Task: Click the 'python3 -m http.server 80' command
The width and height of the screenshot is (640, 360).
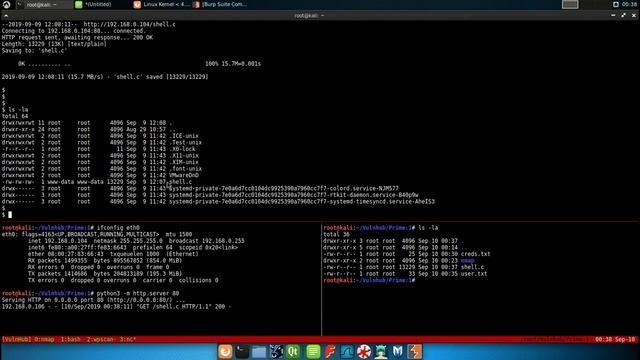Action: pos(138,293)
